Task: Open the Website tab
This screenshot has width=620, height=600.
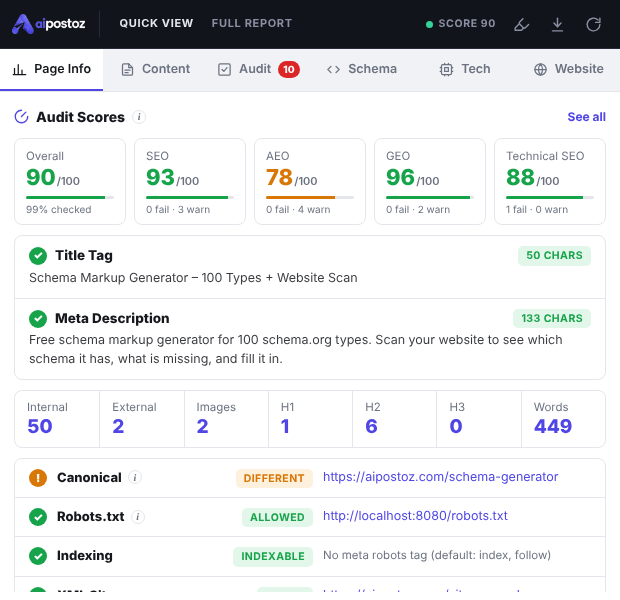Action: 569,69
